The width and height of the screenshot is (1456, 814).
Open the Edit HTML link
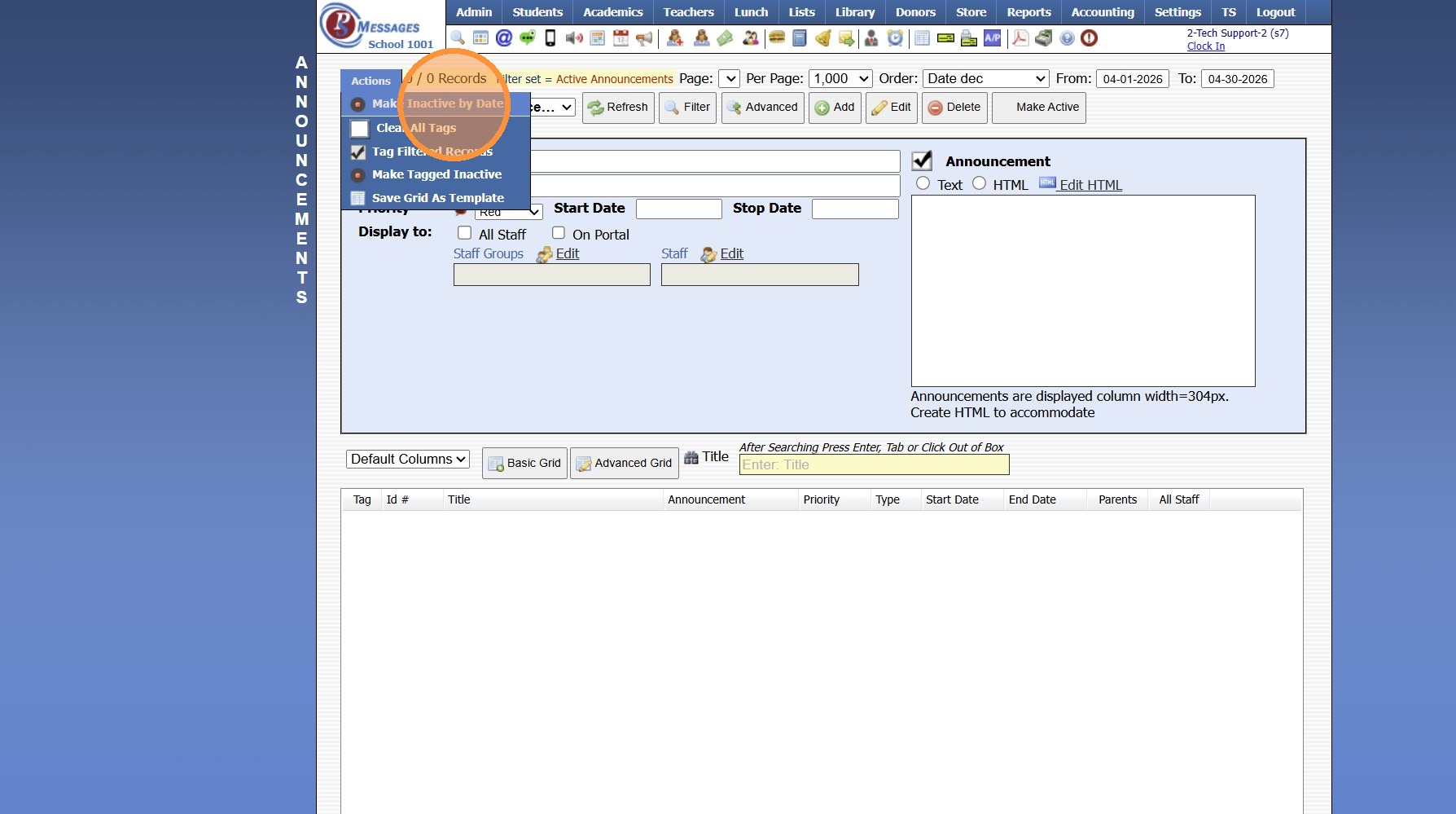pyautogui.click(x=1090, y=185)
